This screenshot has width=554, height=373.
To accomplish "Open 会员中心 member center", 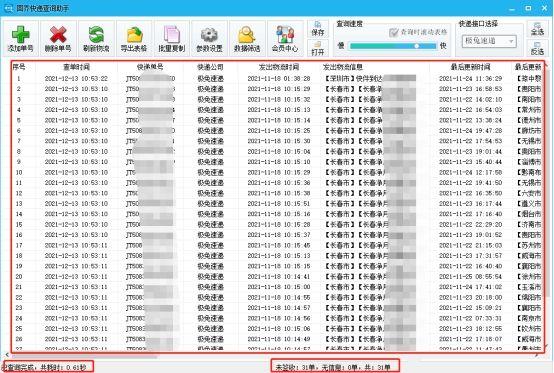I will click(x=285, y=38).
